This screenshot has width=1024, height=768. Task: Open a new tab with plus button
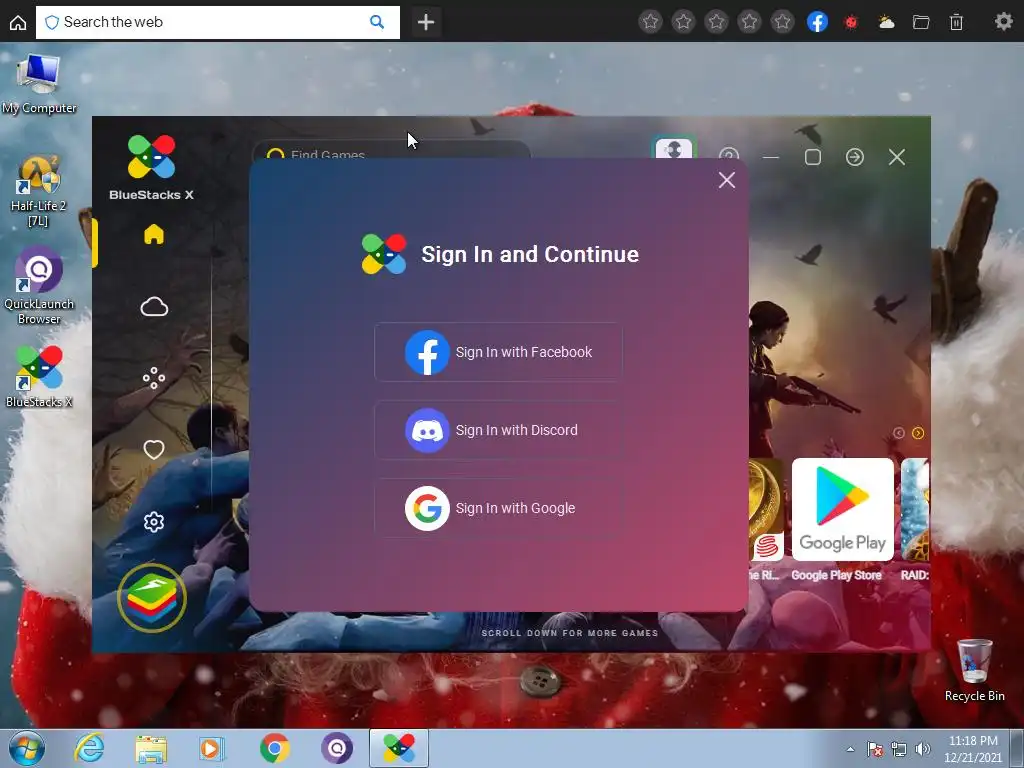[x=426, y=22]
